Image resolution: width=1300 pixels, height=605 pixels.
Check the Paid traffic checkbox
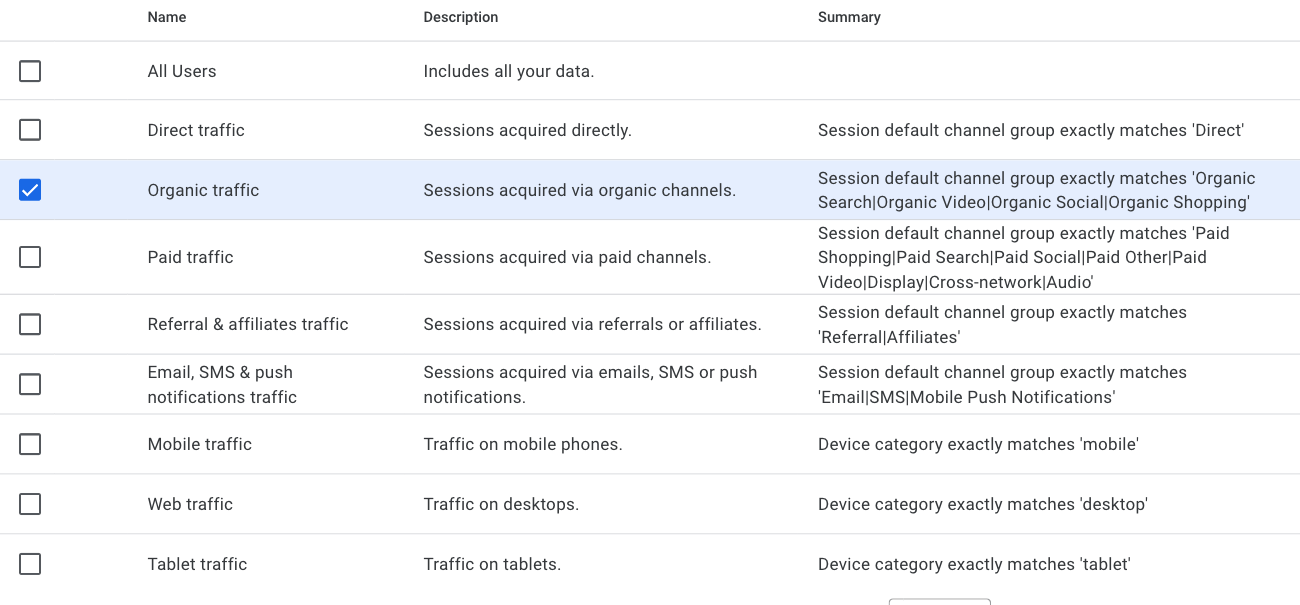click(30, 257)
